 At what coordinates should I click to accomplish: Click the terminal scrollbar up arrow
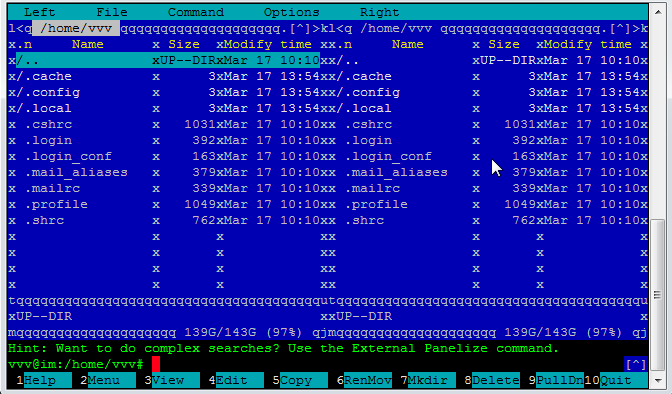658,12
